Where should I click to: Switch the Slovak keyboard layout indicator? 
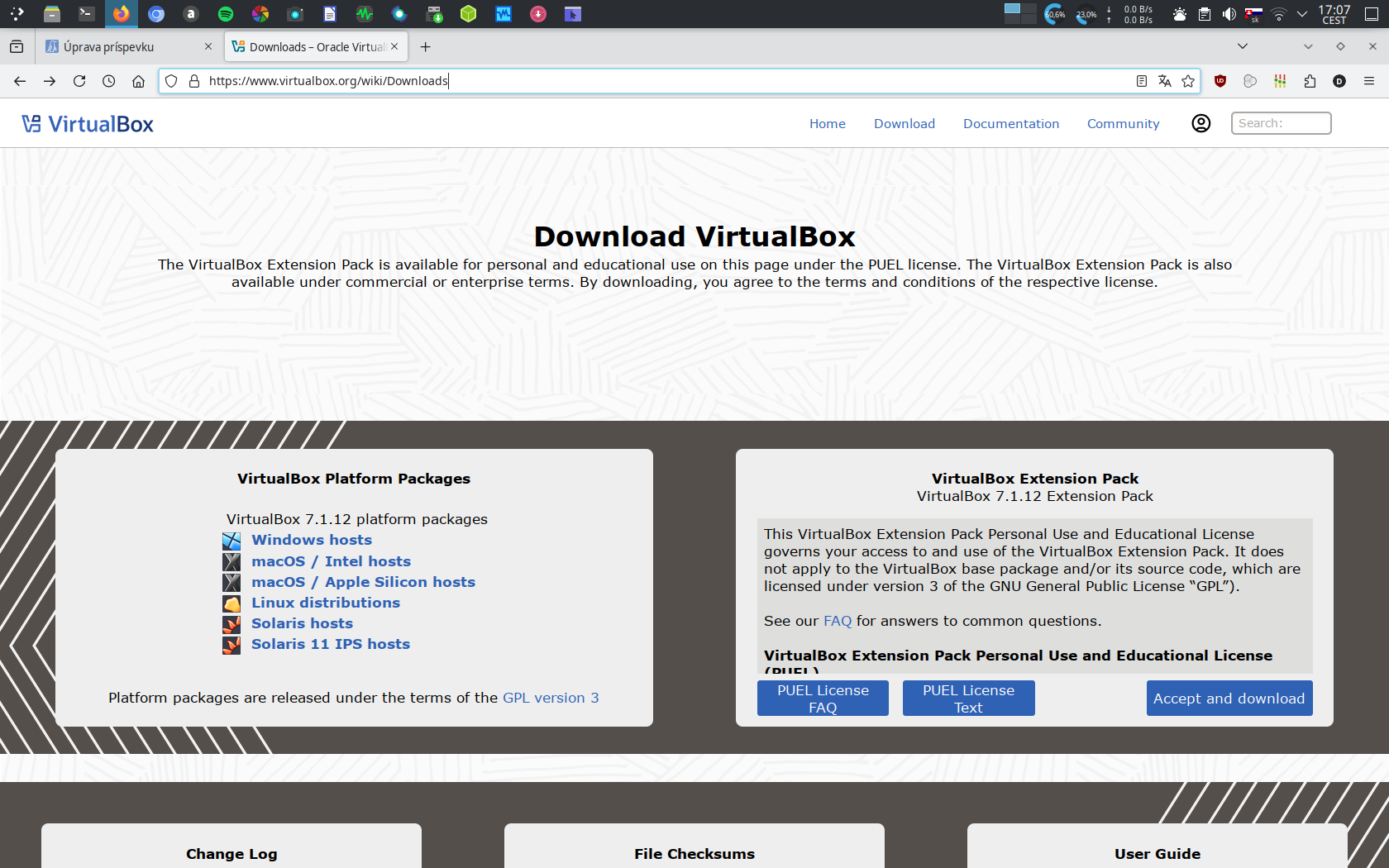1254,14
